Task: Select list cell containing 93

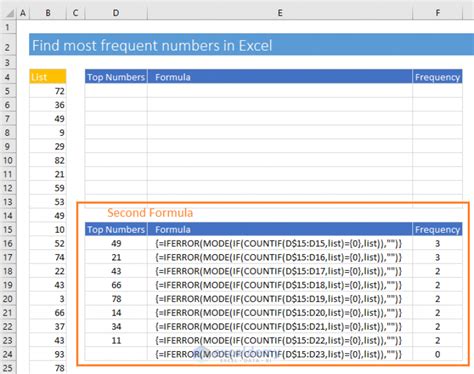Action: click(48, 354)
